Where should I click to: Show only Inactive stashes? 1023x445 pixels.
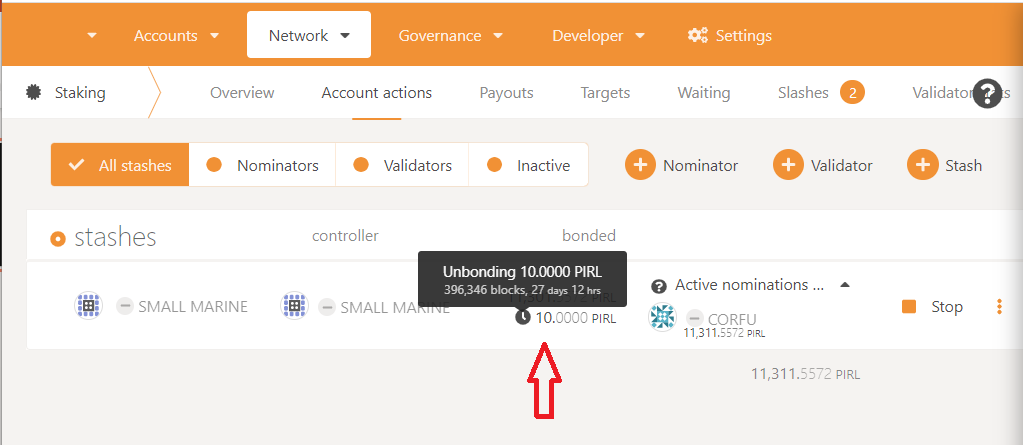[528, 165]
